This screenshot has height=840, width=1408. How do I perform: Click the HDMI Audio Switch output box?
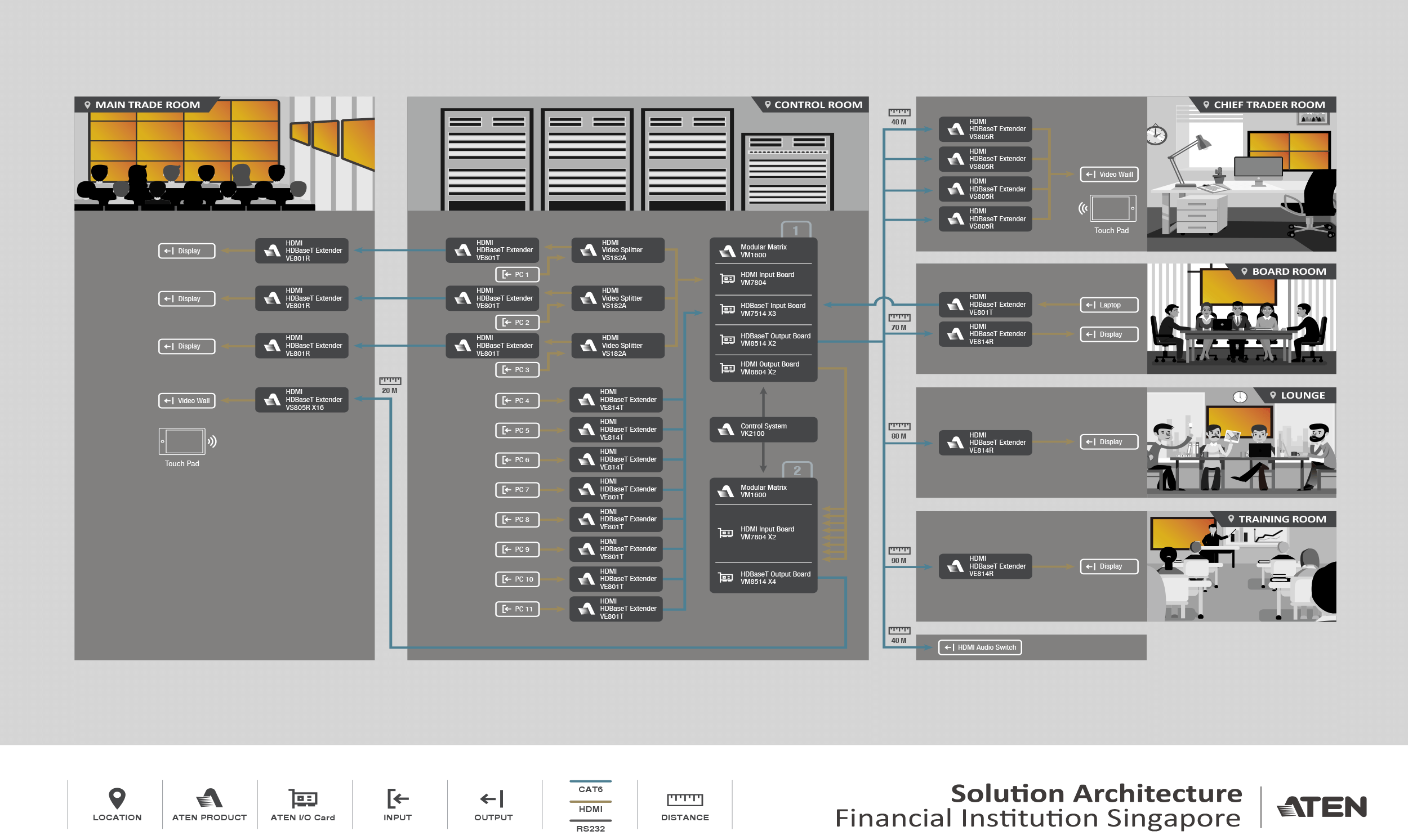point(980,647)
